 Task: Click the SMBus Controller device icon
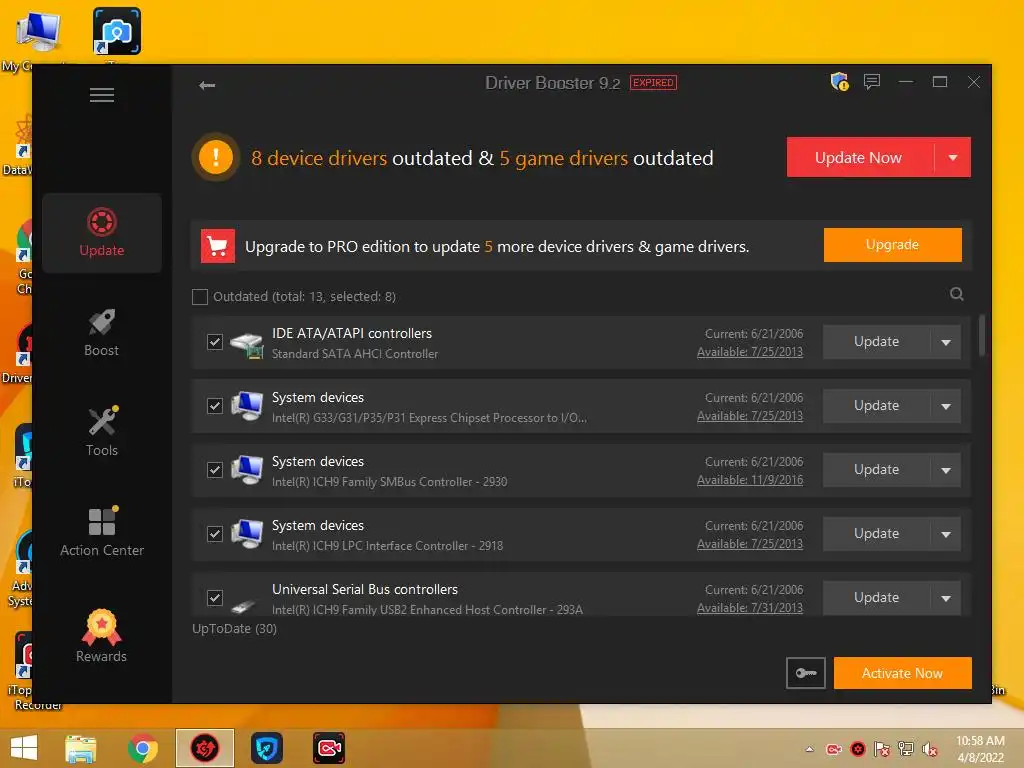click(247, 470)
